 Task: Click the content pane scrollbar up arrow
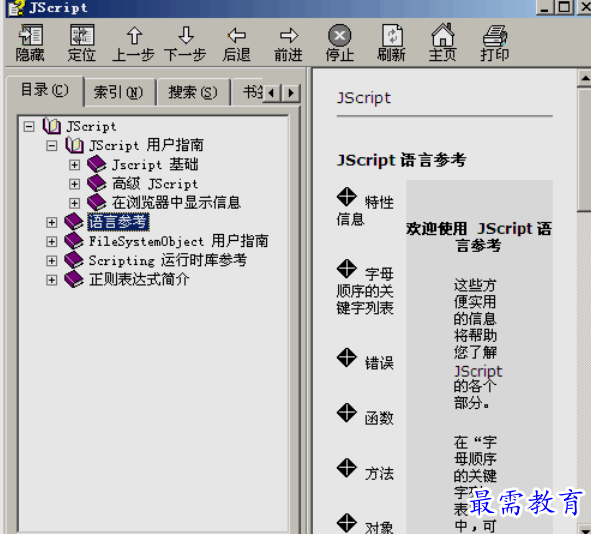coord(585,78)
